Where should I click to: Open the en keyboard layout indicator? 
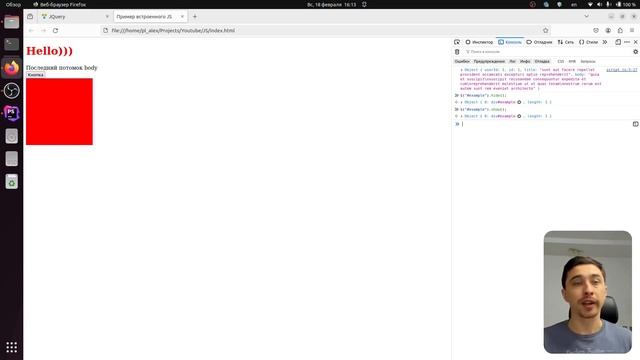[574, 4]
